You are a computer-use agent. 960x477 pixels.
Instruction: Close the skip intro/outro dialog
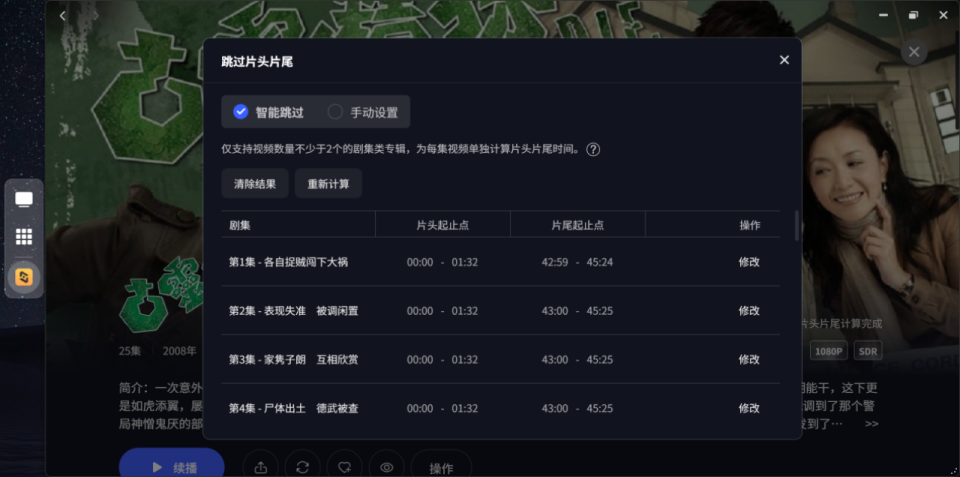coord(784,60)
